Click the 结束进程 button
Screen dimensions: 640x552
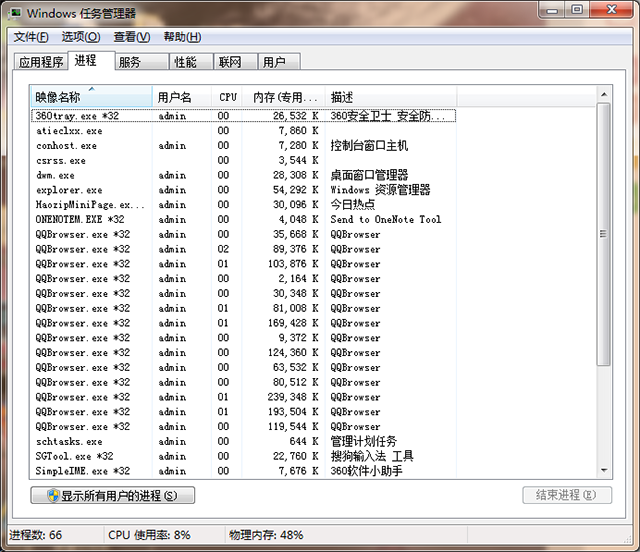(x=566, y=495)
